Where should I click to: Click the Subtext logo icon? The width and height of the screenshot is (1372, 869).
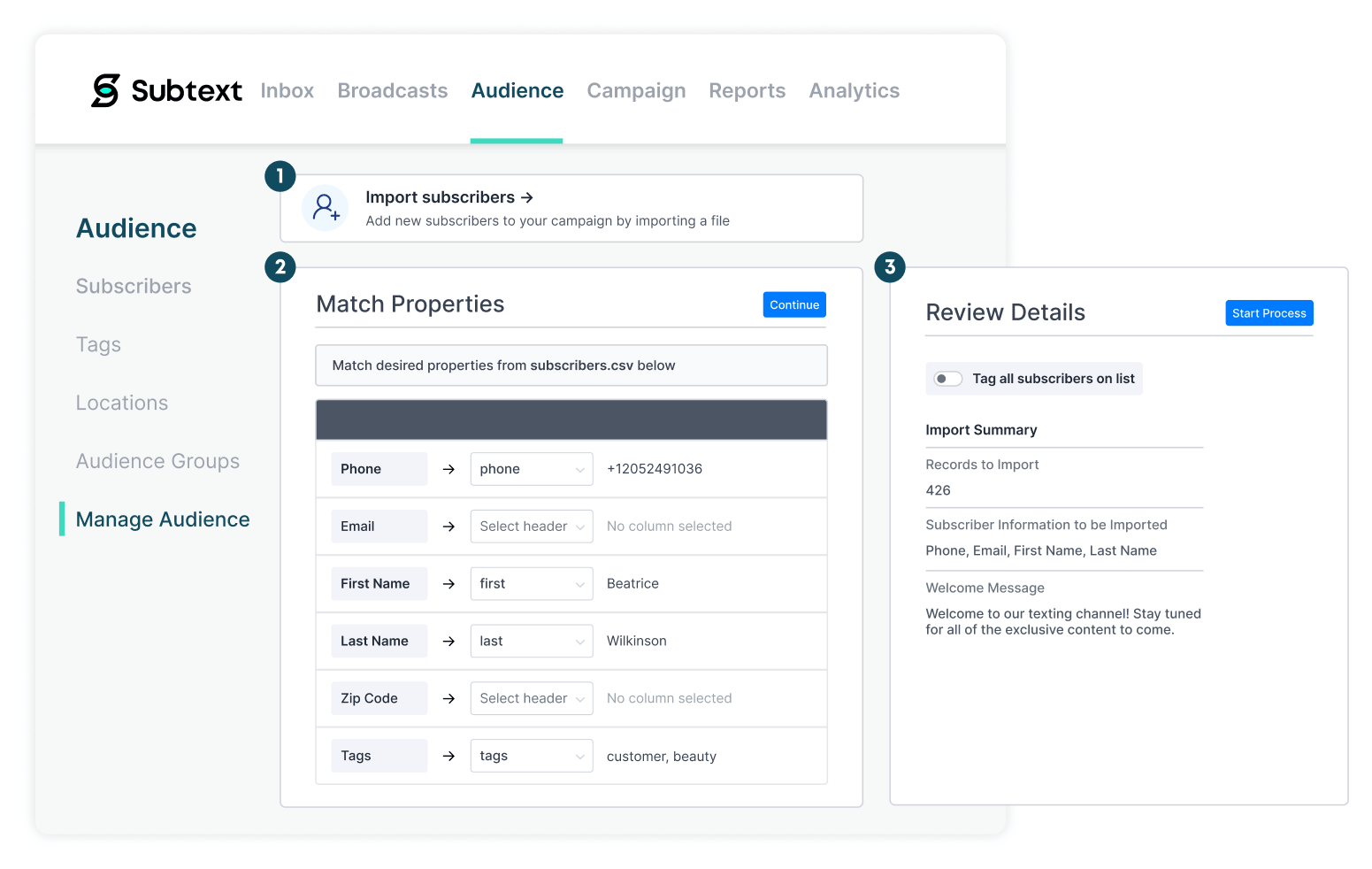pos(104,89)
